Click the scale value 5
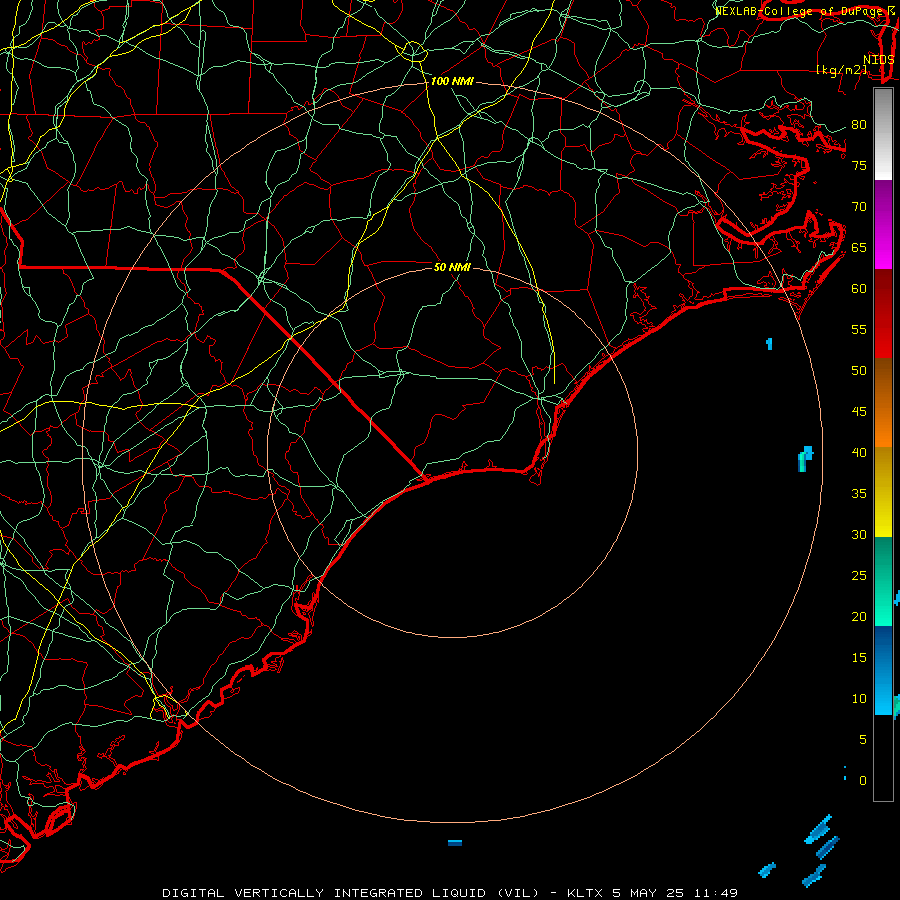This screenshot has width=900, height=900. [863, 740]
